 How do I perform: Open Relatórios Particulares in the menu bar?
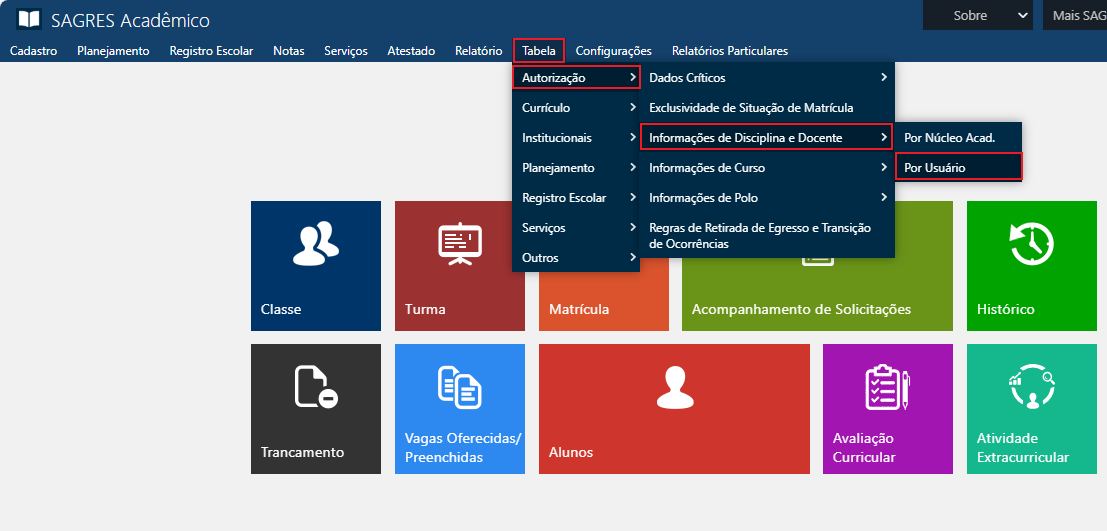[729, 51]
